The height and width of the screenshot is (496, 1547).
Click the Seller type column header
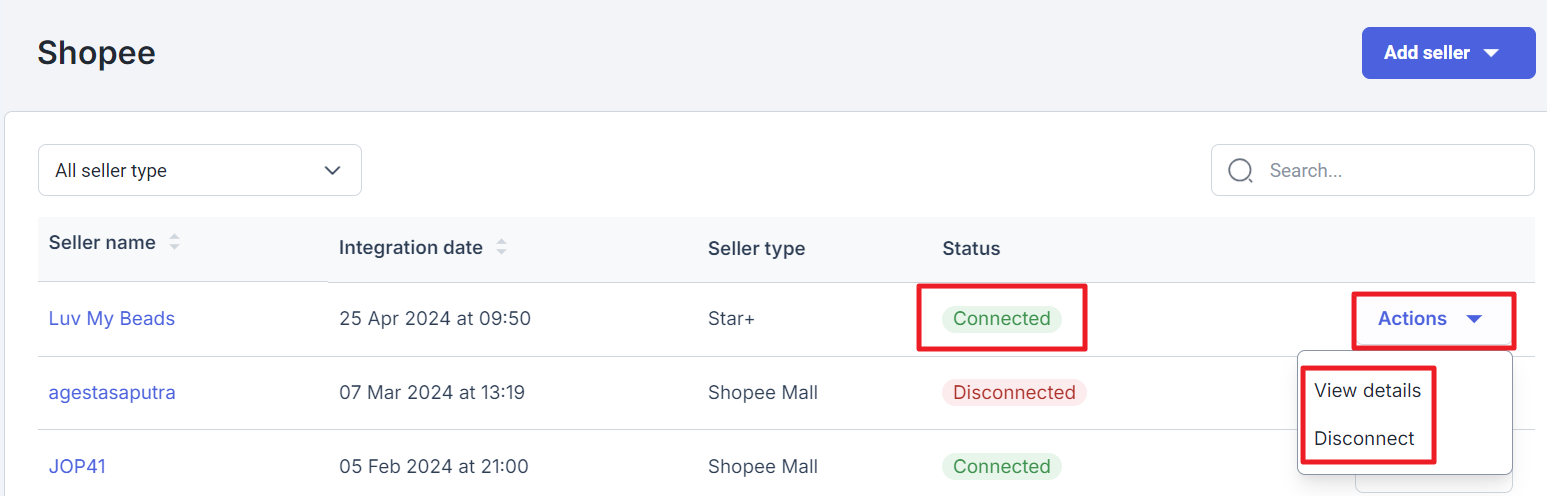click(756, 248)
